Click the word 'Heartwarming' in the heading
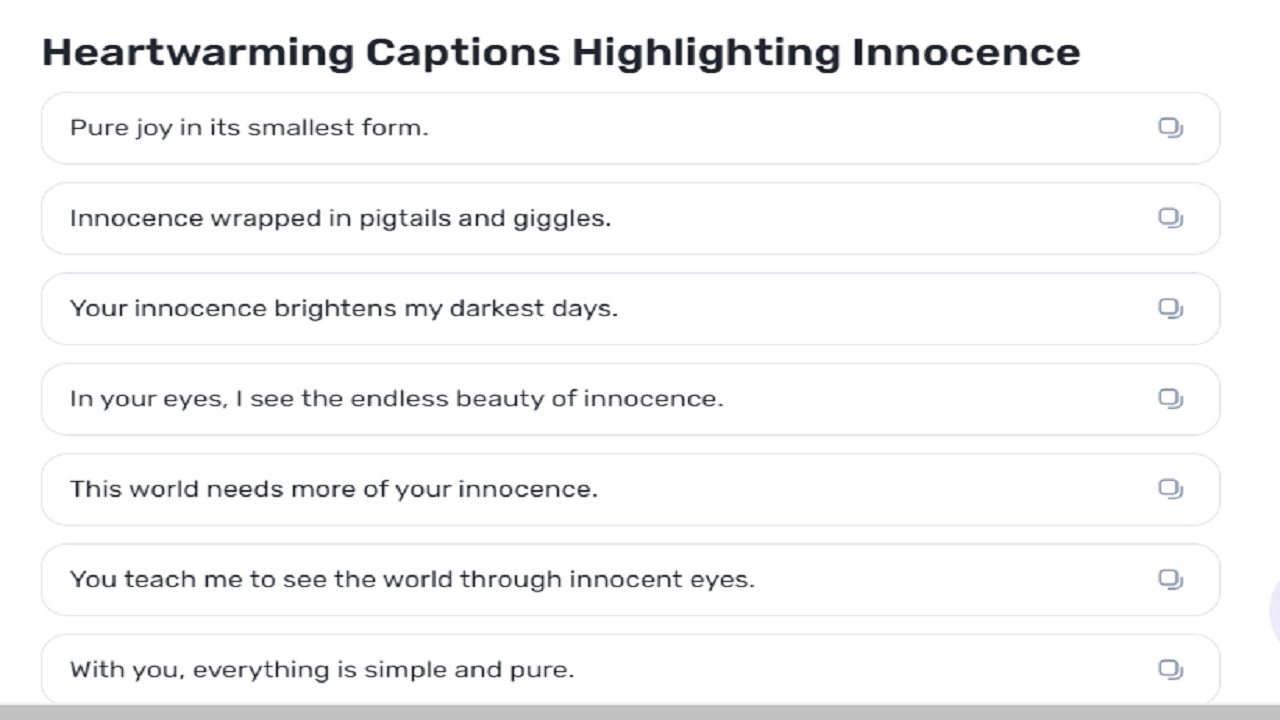Viewport: 1280px width, 720px height. click(197, 52)
